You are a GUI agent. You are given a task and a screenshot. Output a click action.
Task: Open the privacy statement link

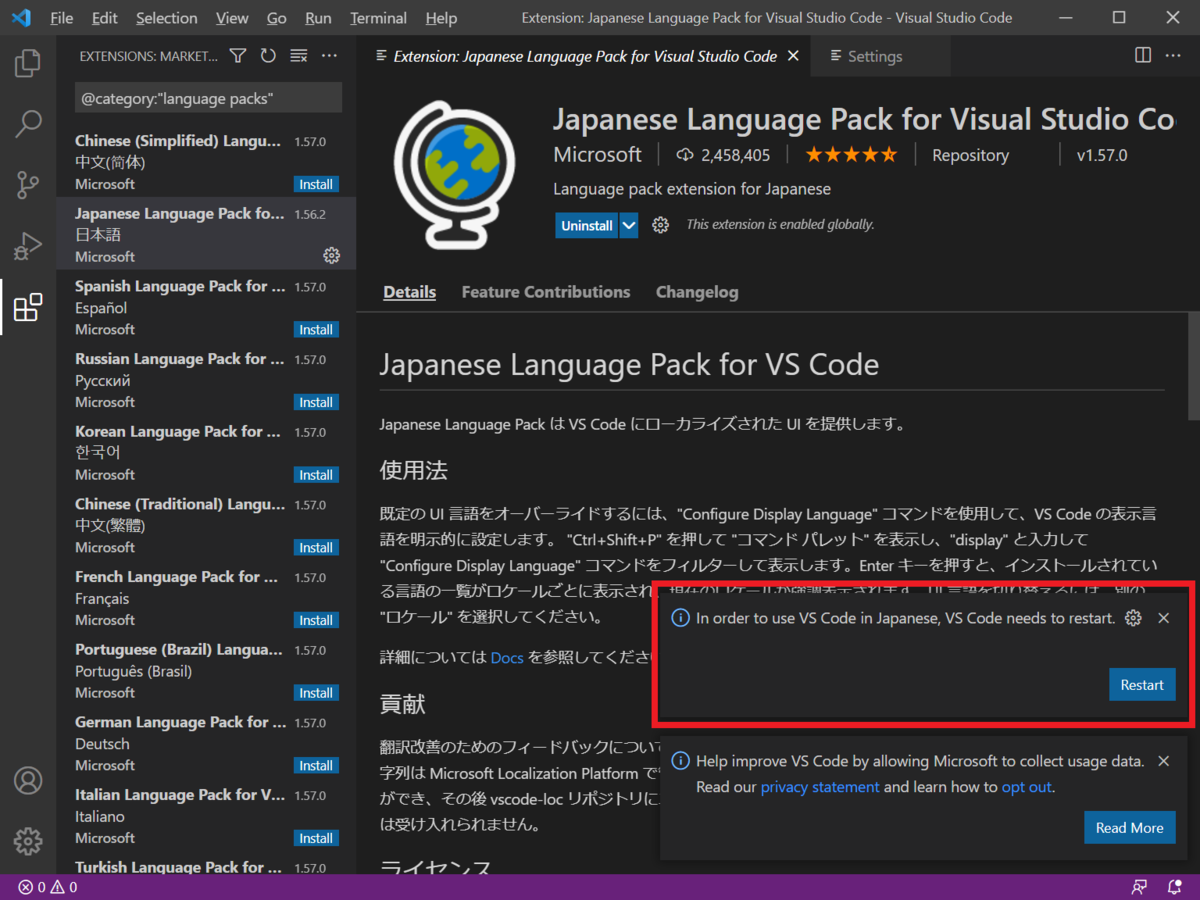[x=820, y=787]
